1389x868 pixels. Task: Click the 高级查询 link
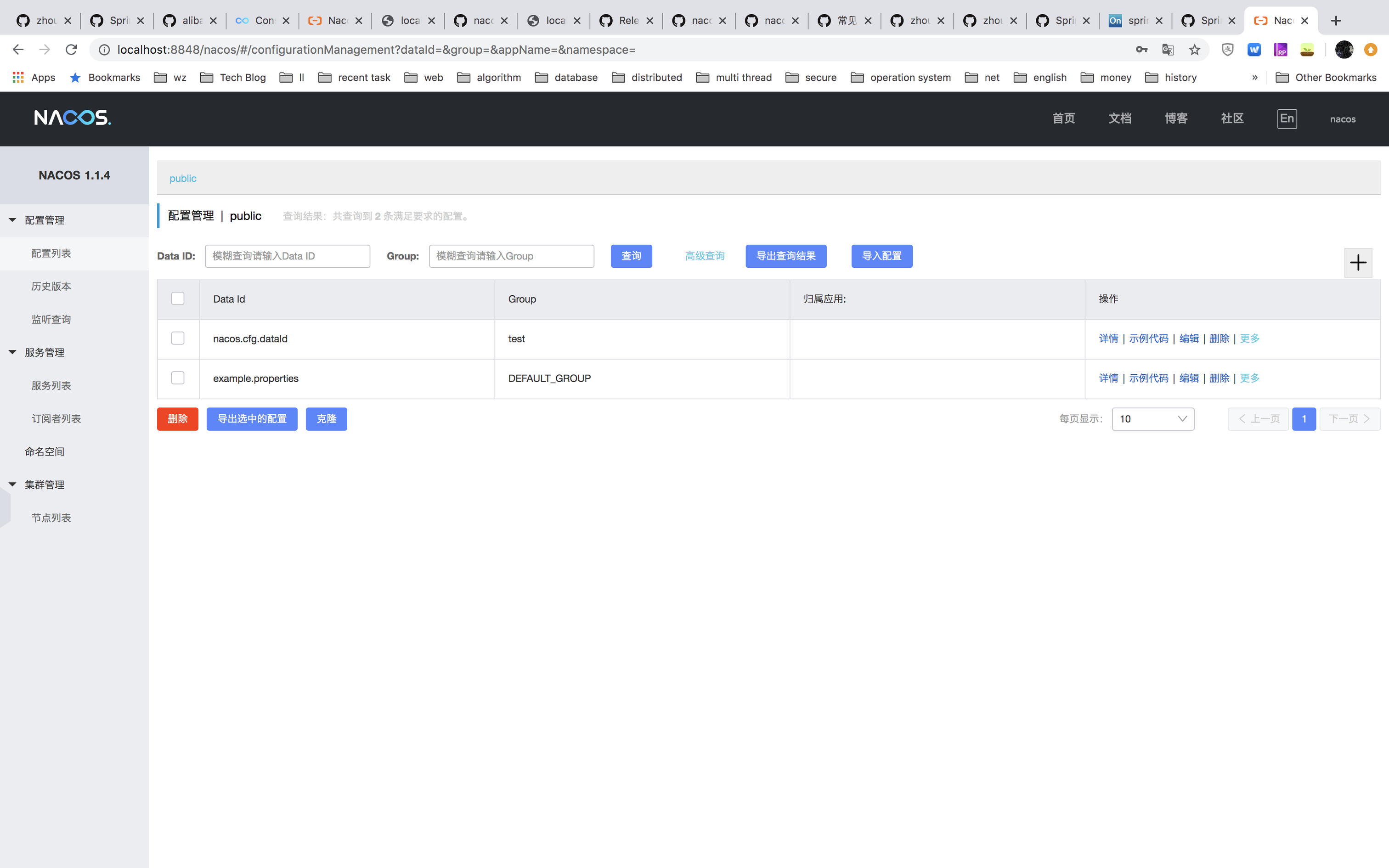(704, 256)
